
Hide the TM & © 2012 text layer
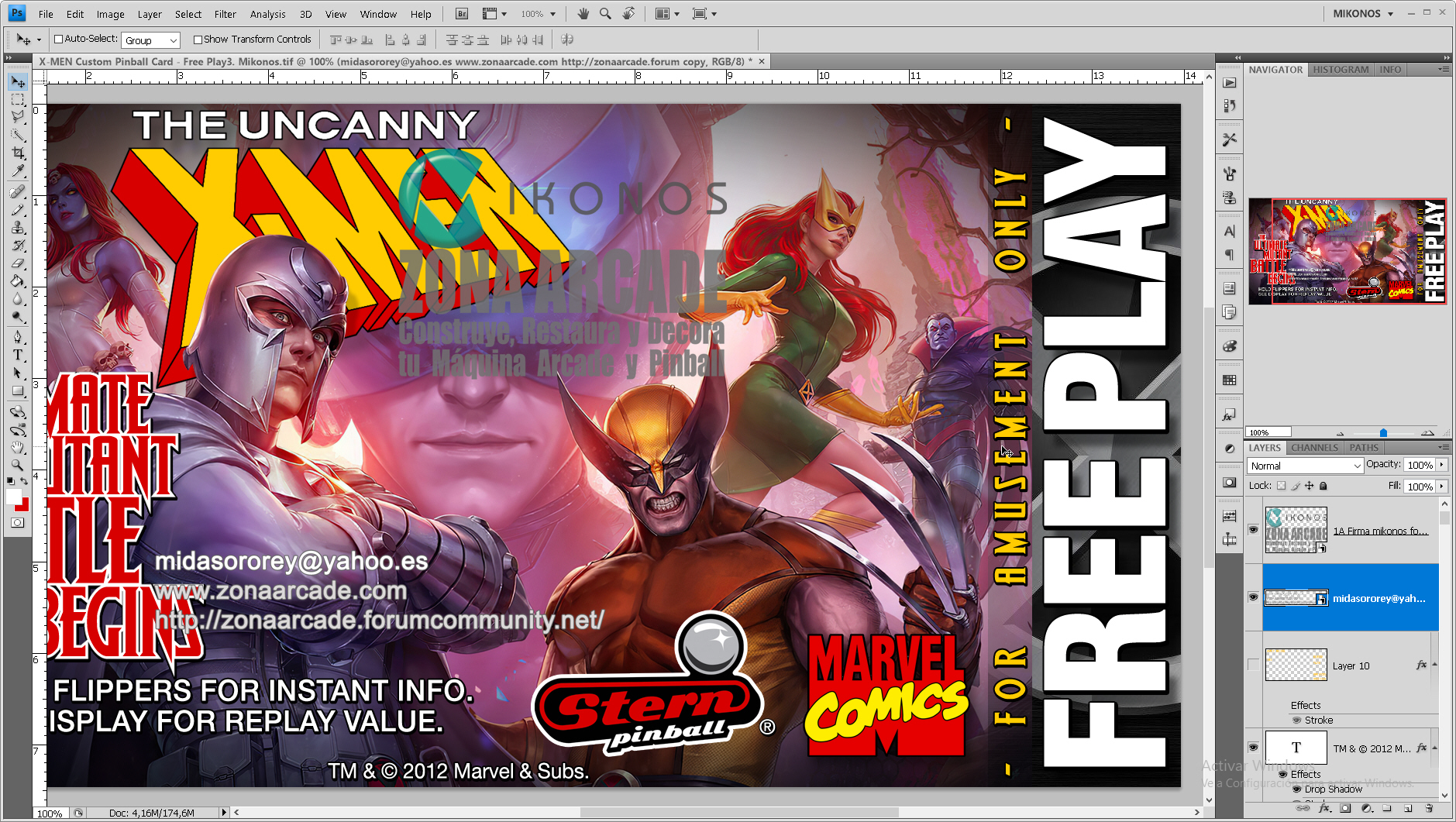click(1253, 748)
